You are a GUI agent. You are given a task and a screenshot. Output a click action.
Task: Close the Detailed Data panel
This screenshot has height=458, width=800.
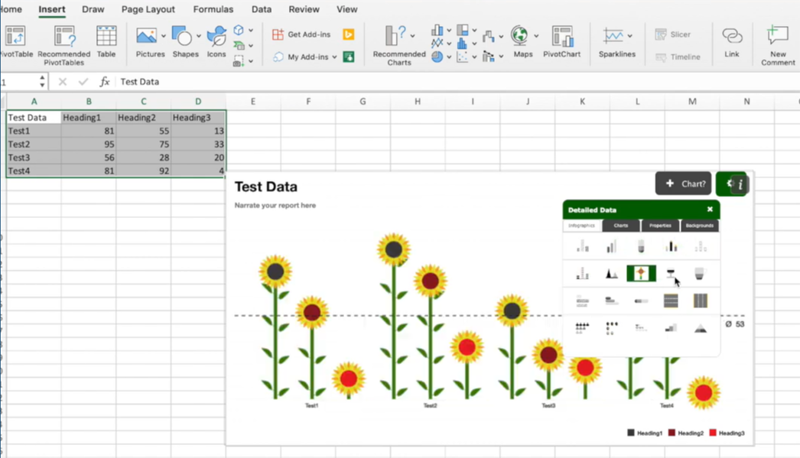click(710, 209)
